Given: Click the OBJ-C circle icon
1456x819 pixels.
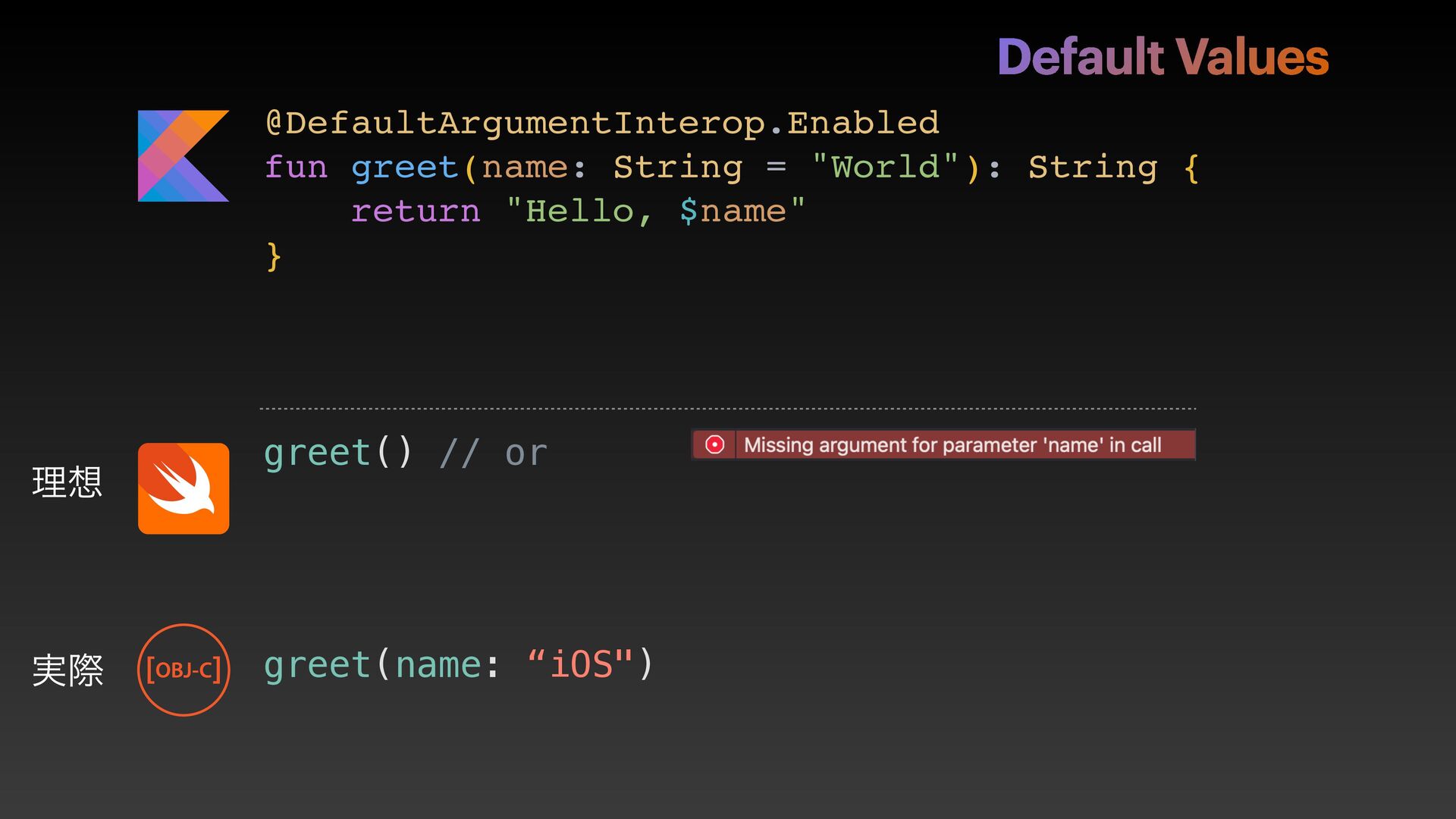Looking at the screenshot, I should point(183,670).
